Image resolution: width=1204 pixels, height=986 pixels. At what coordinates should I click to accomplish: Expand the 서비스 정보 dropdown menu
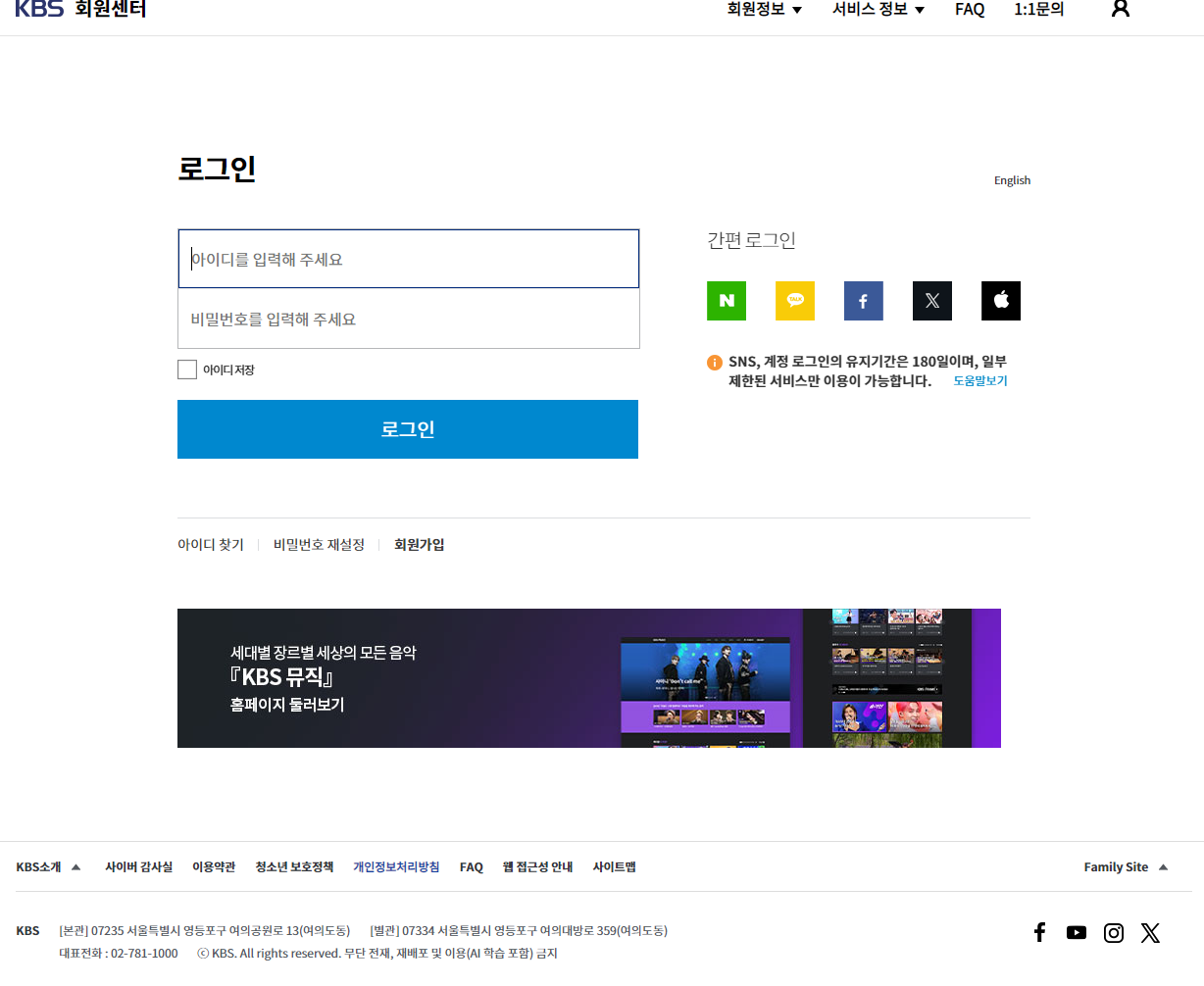pos(878,9)
